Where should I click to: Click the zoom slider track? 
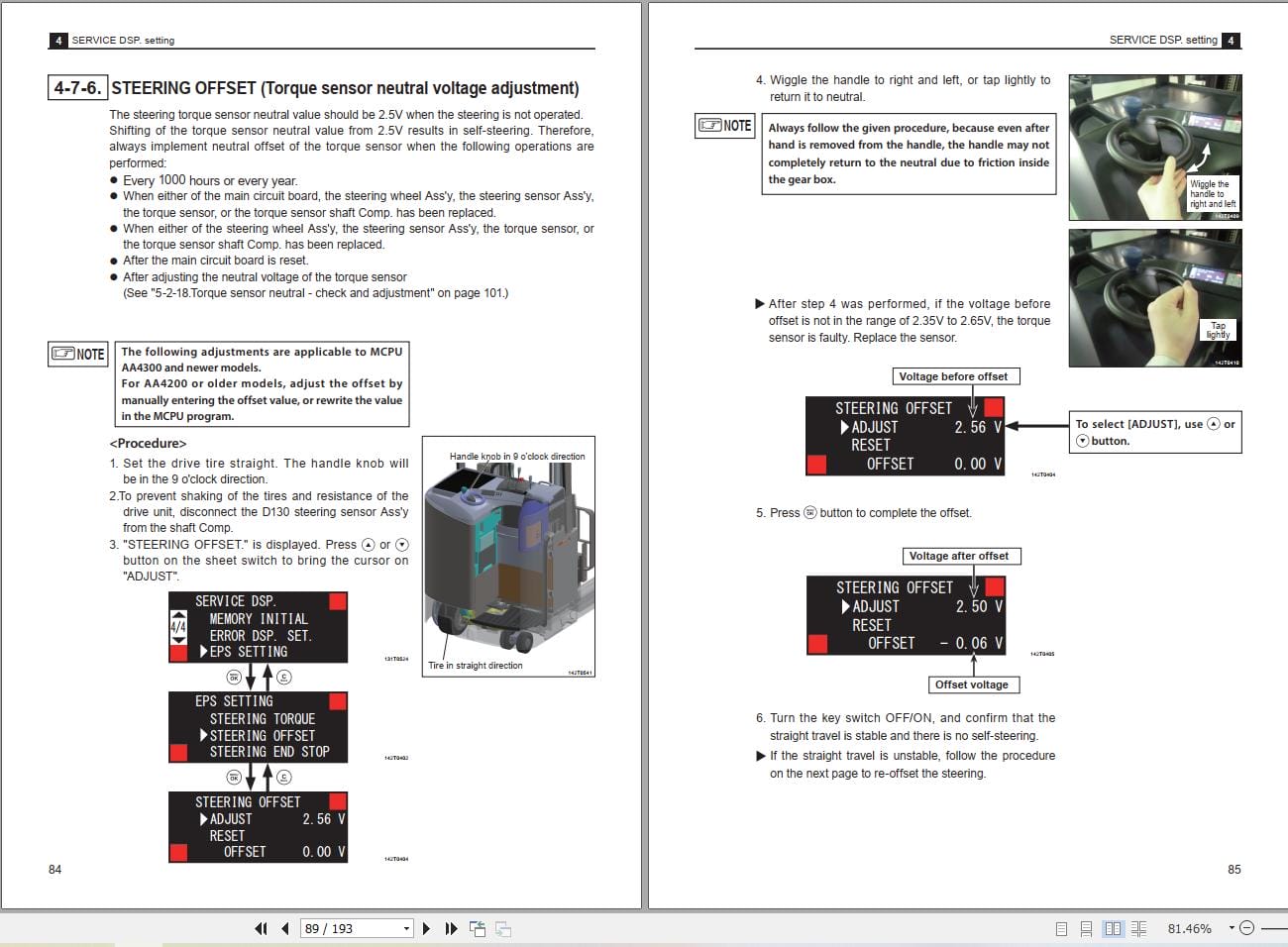pyautogui.click(x=1272, y=928)
